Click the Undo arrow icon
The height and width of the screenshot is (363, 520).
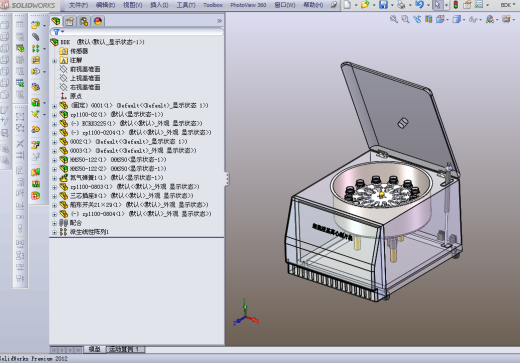[419, 5]
